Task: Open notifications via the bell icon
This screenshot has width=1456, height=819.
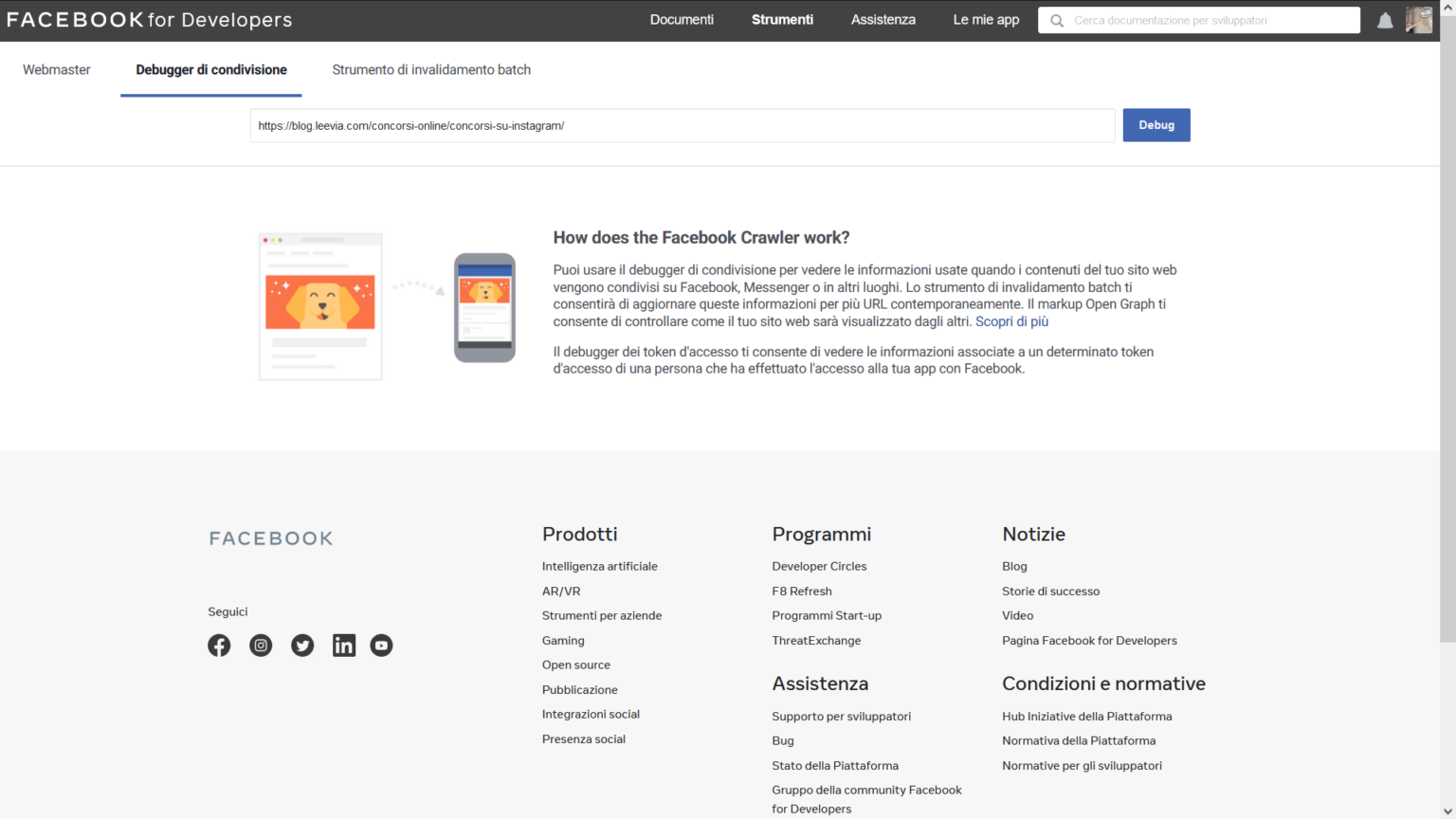Action: point(1385,19)
